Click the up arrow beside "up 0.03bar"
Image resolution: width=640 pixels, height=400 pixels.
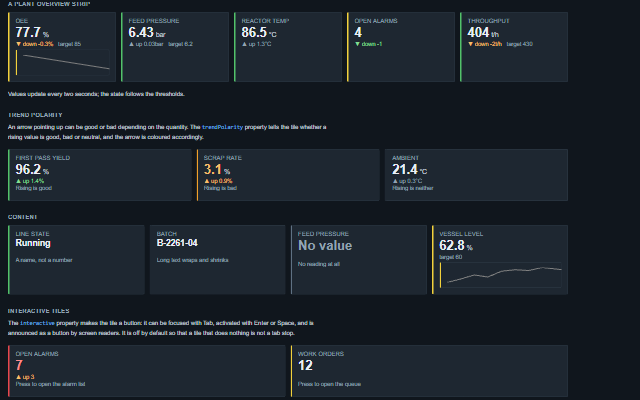coord(131,44)
